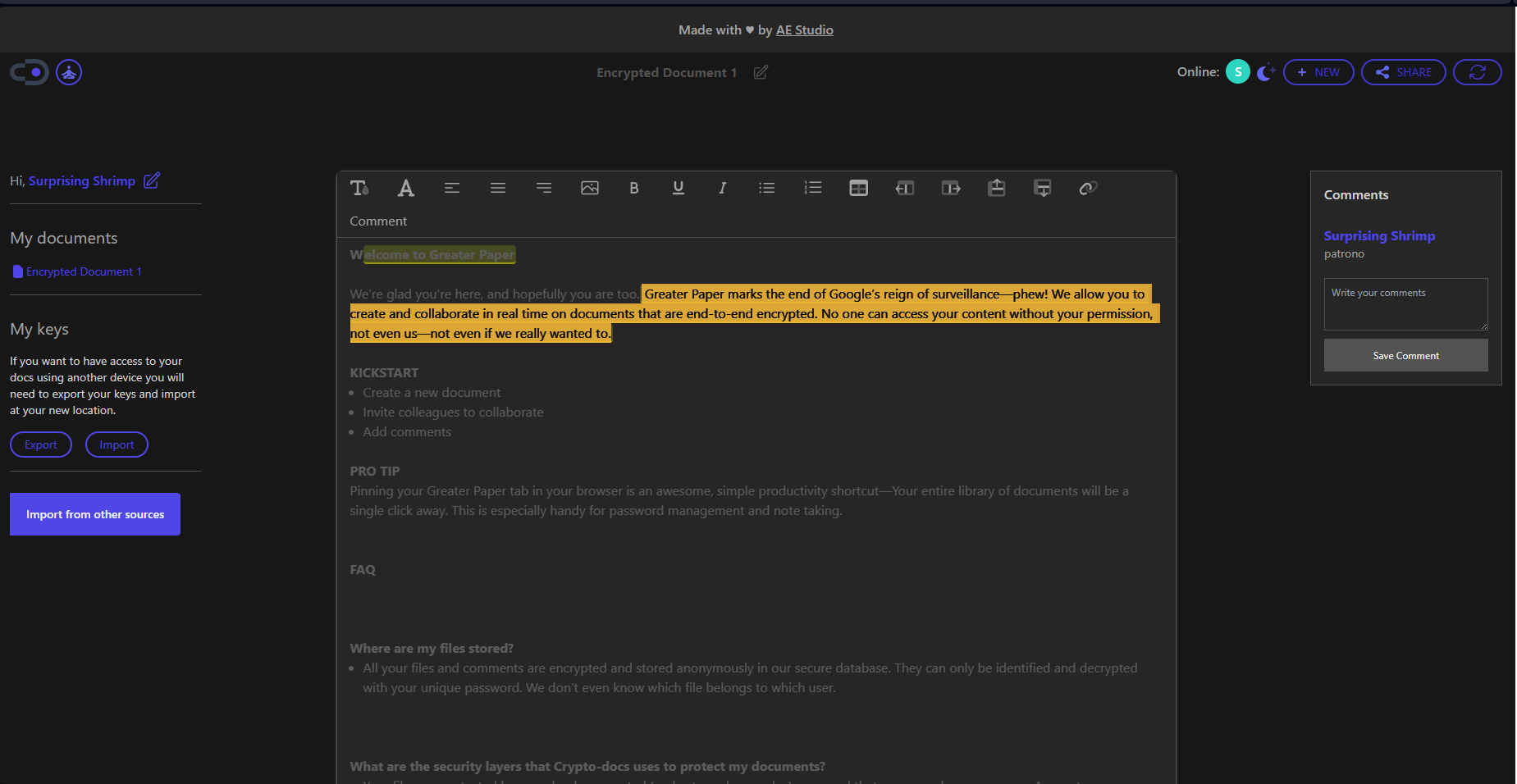Toggle underline formatting
The width and height of the screenshot is (1517, 784).
coord(678,188)
